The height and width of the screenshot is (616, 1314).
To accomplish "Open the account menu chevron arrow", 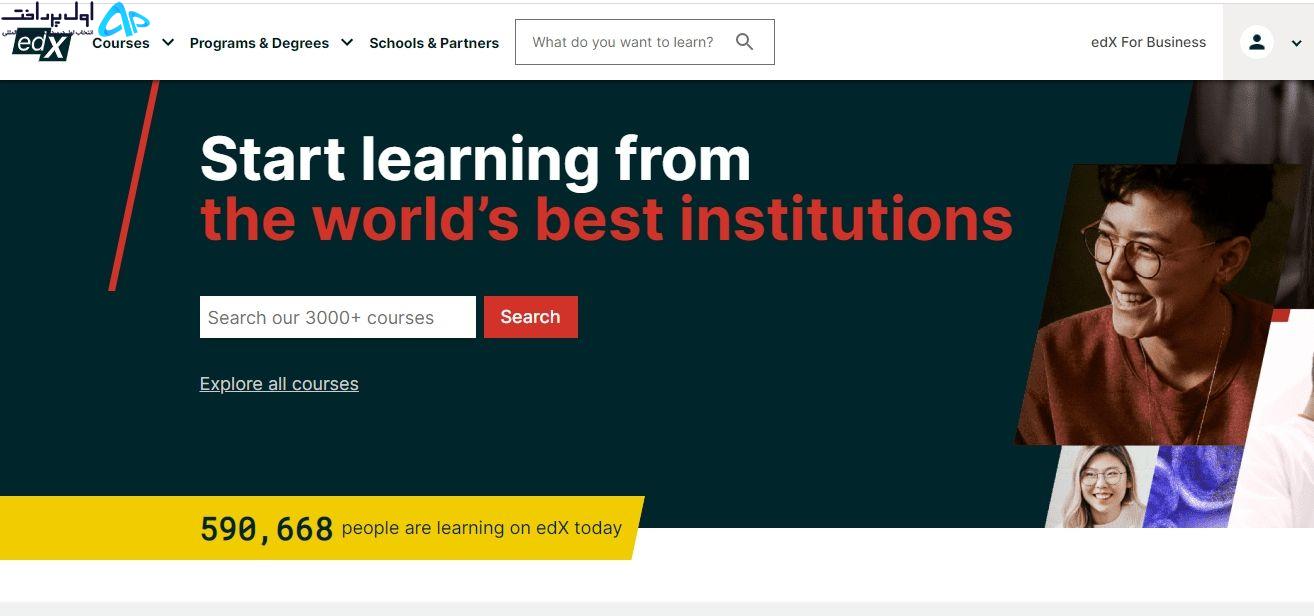I will (x=1296, y=43).
